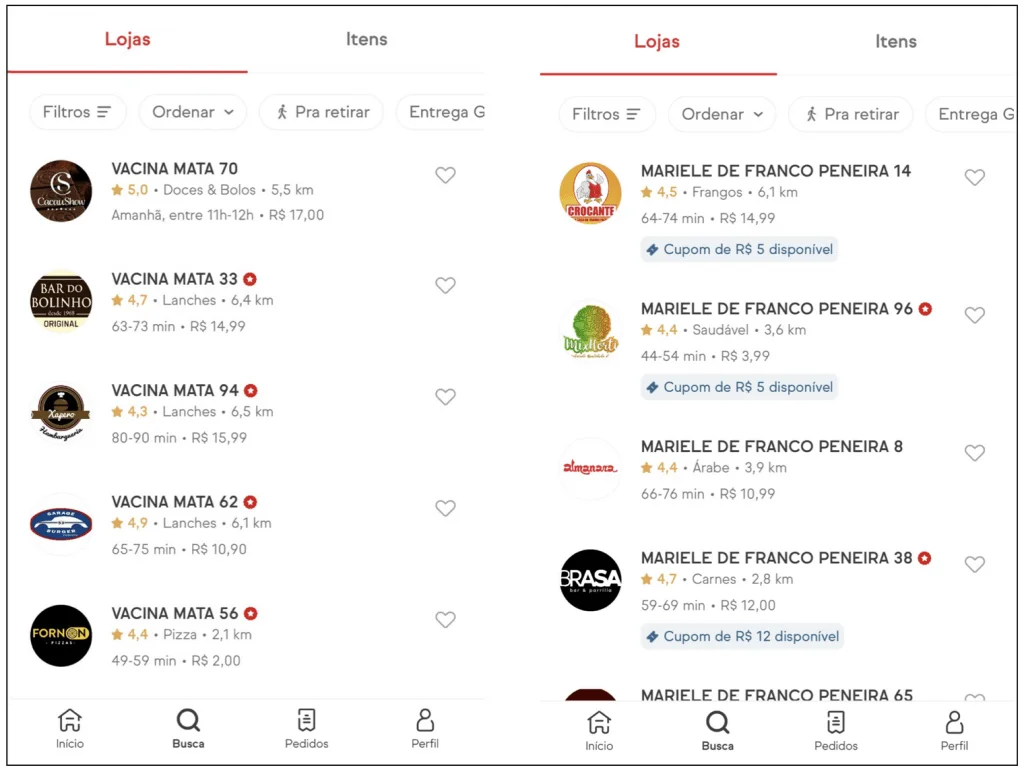Go to Início in left screen's bottom bar

(x=70, y=729)
